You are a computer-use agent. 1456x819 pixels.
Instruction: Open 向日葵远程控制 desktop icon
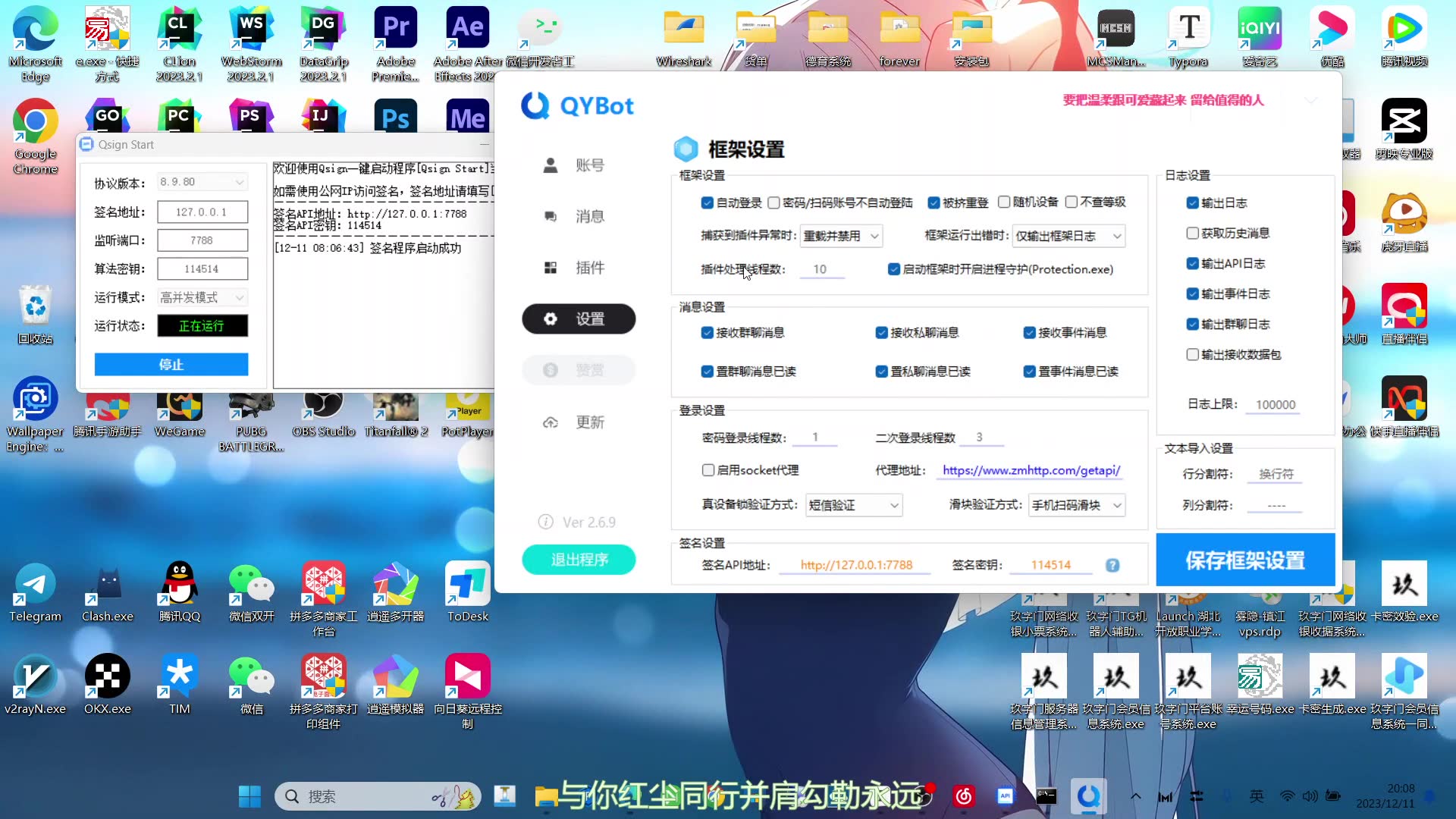pos(468,690)
